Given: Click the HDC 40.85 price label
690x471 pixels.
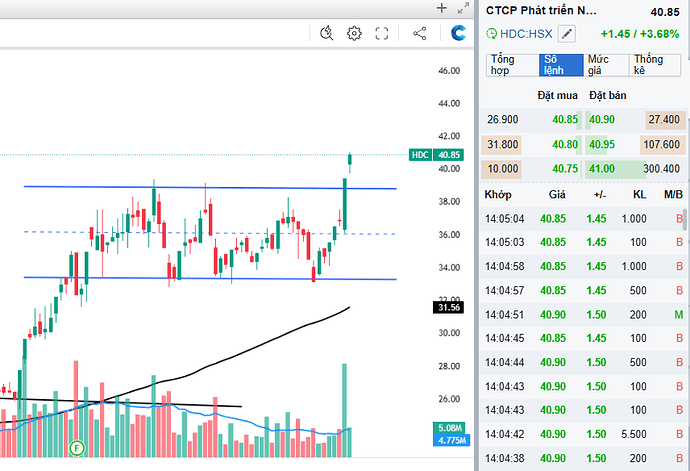Looking at the screenshot, I should coord(436,155).
